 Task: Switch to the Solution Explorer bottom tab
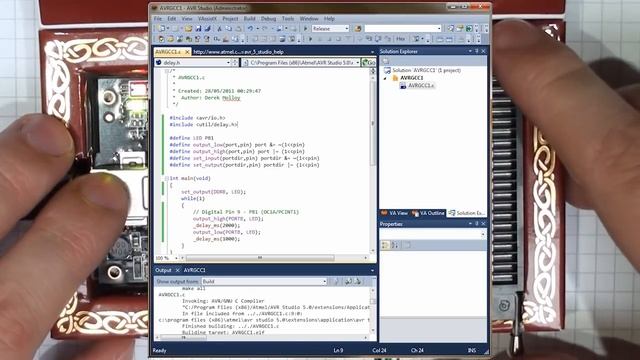point(467,213)
